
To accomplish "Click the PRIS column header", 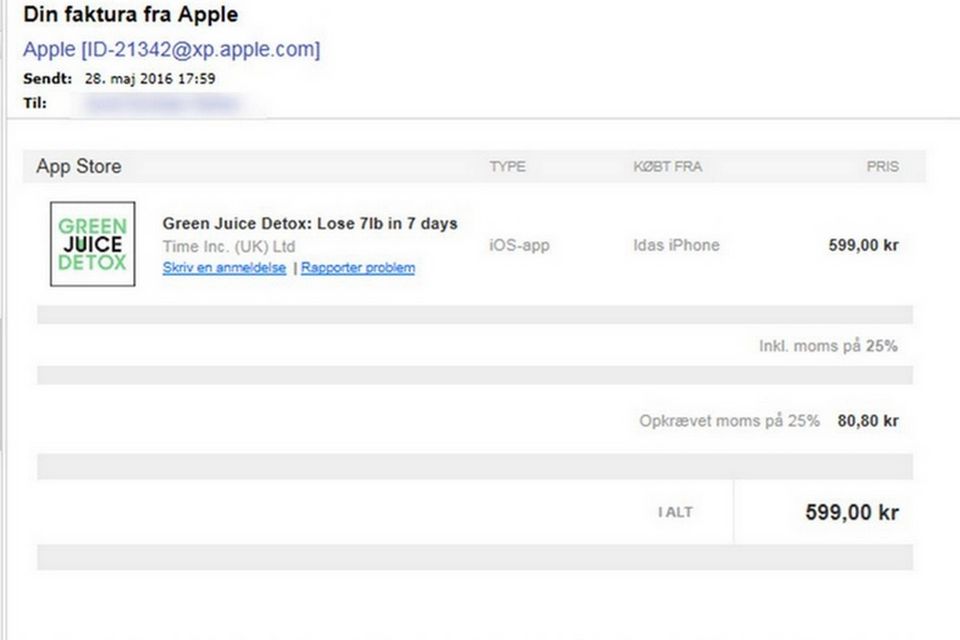I will coord(882,167).
